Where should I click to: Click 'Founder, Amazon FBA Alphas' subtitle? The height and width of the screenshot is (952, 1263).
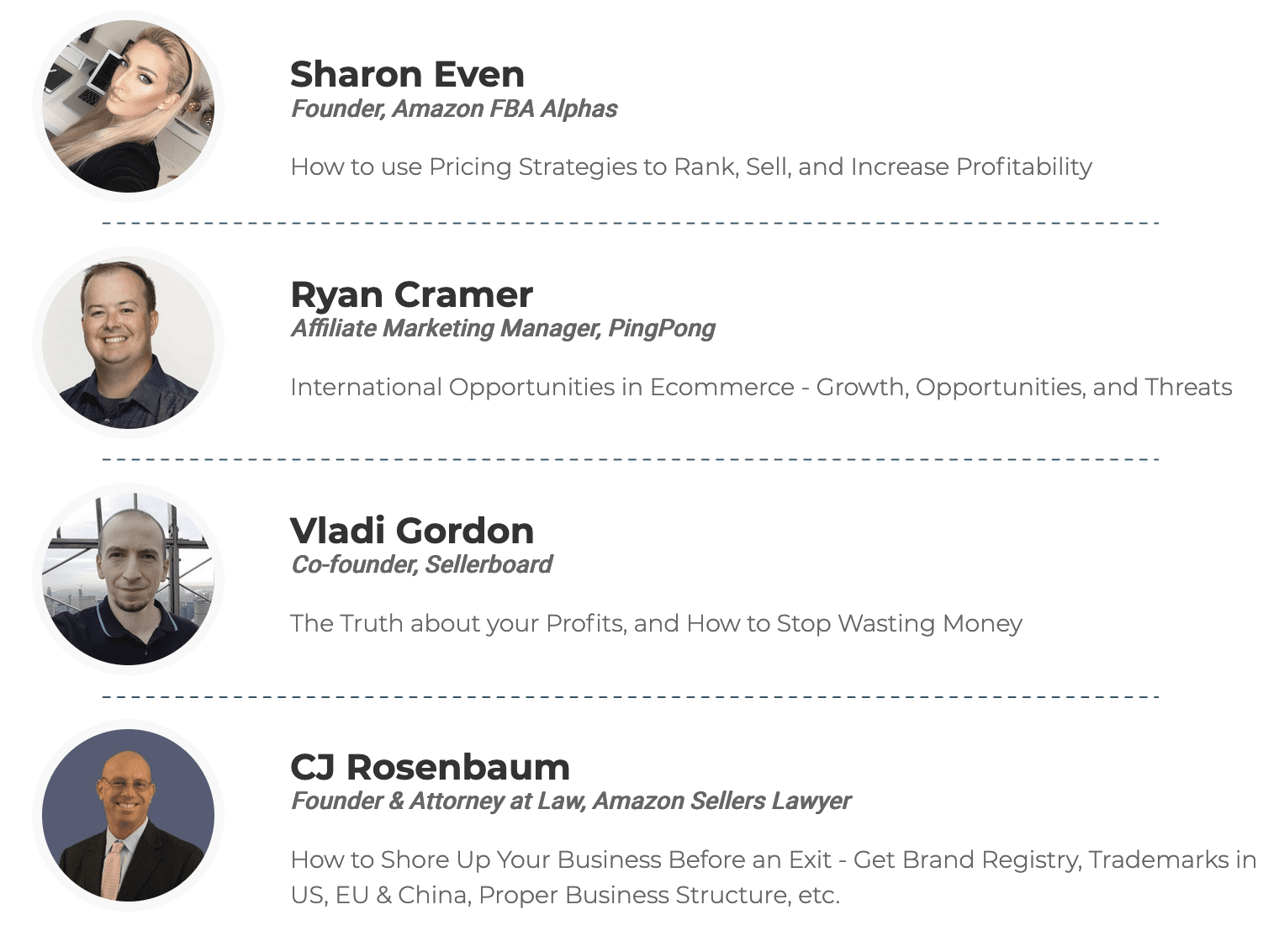click(454, 109)
